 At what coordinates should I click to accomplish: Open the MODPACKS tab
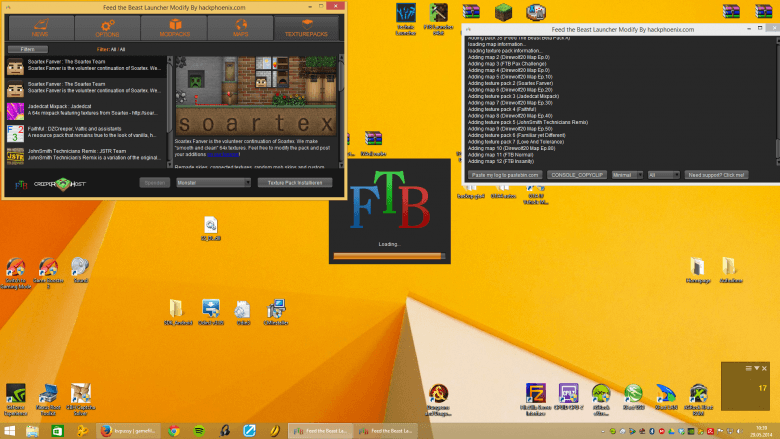click(x=174, y=28)
